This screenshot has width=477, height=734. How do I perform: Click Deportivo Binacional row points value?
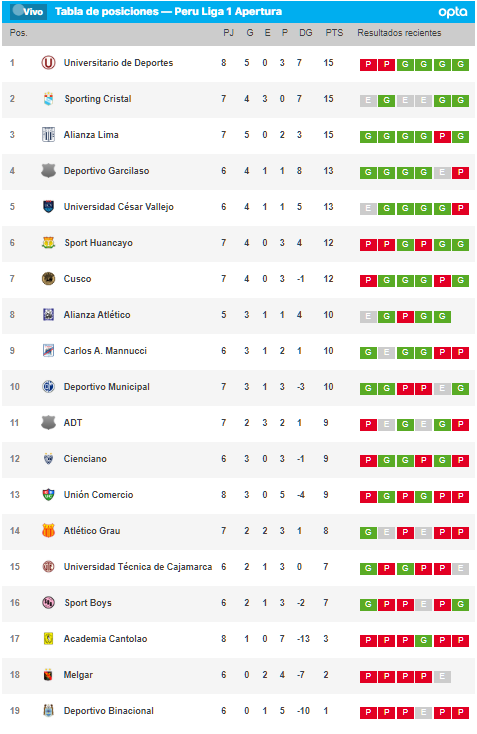tap(326, 711)
